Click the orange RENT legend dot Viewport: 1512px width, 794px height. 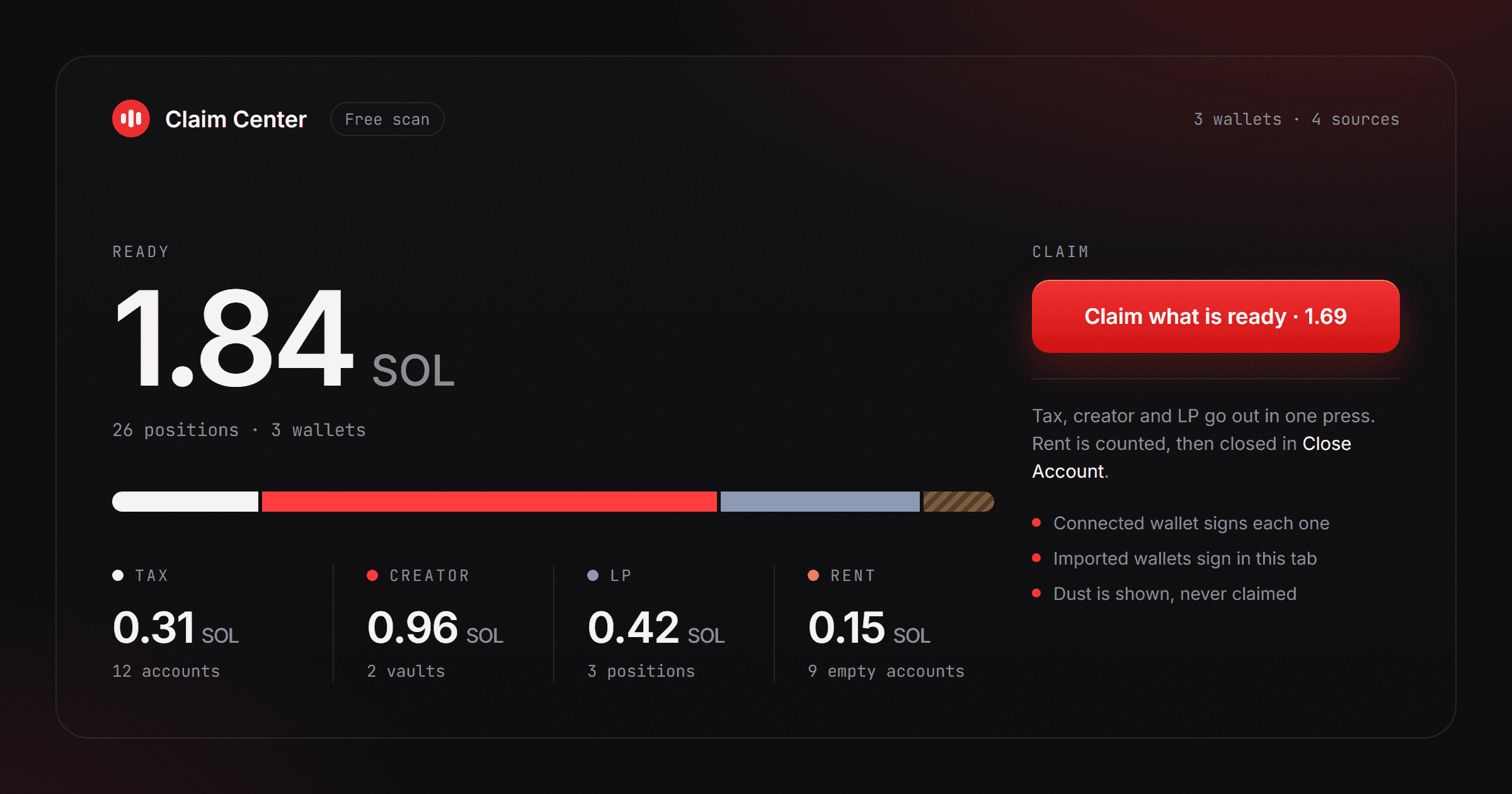point(813,575)
